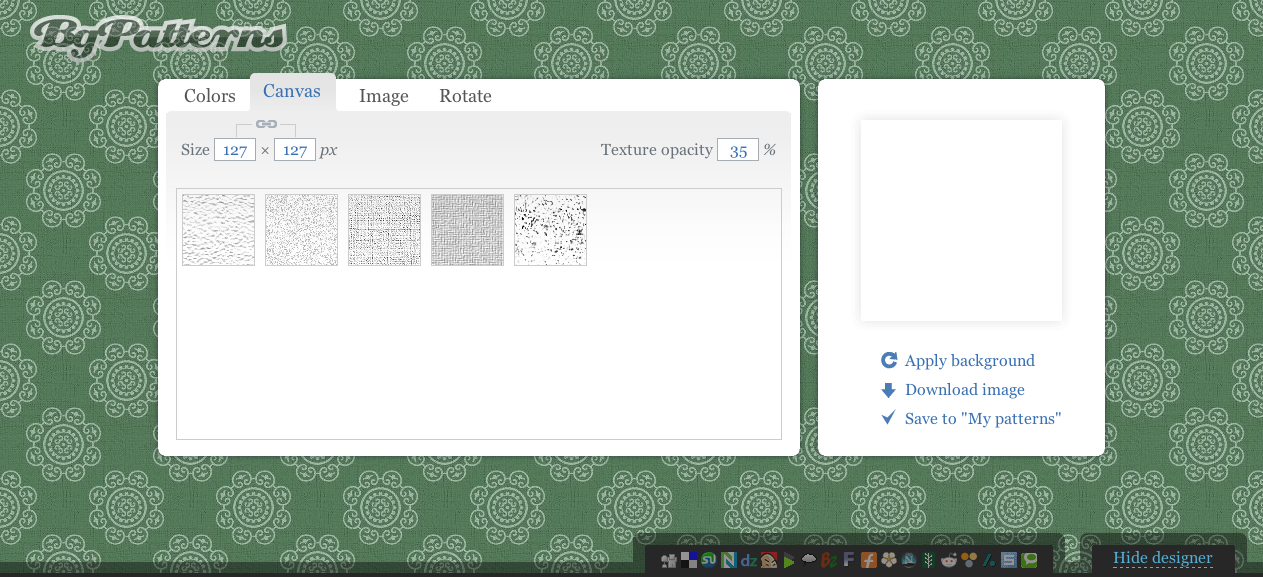Click the canvas width size field

(x=235, y=150)
